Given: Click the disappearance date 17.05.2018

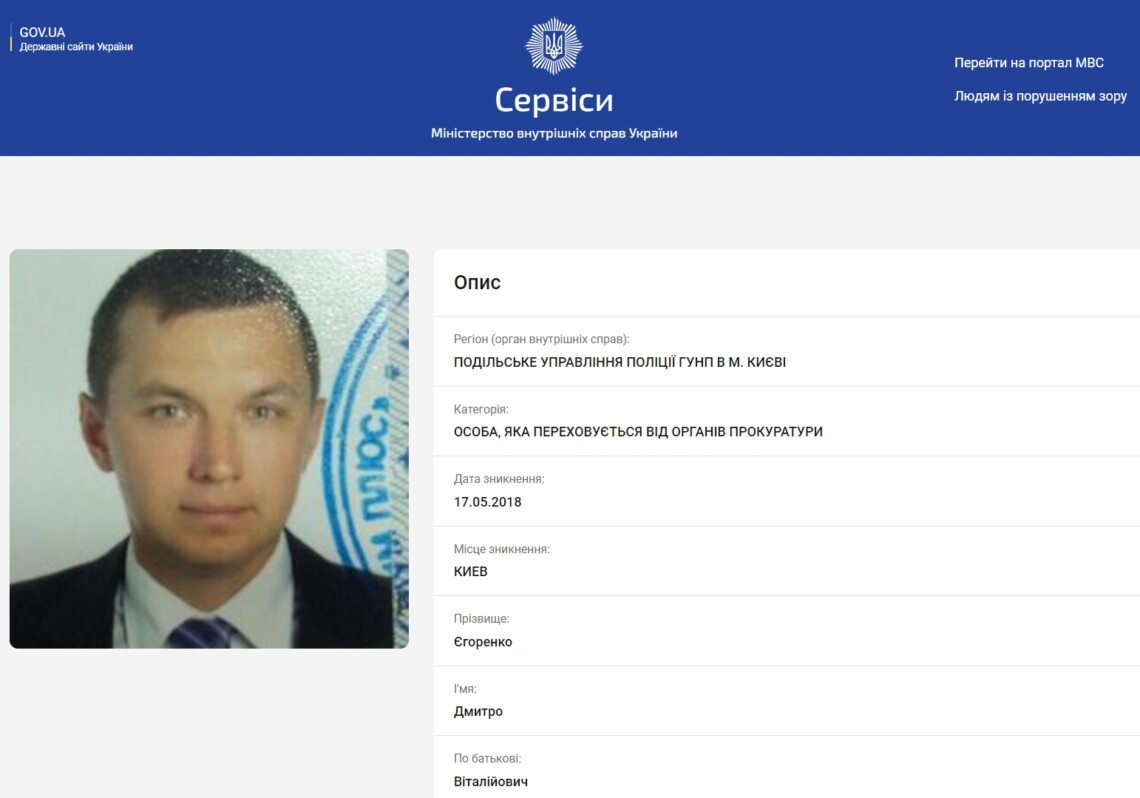Looking at the screenshot, I should 487,502.
